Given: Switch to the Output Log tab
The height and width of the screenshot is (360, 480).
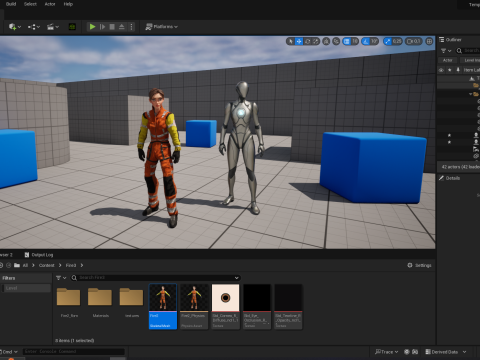Looking at the screenshot, I should pos(39,255).
